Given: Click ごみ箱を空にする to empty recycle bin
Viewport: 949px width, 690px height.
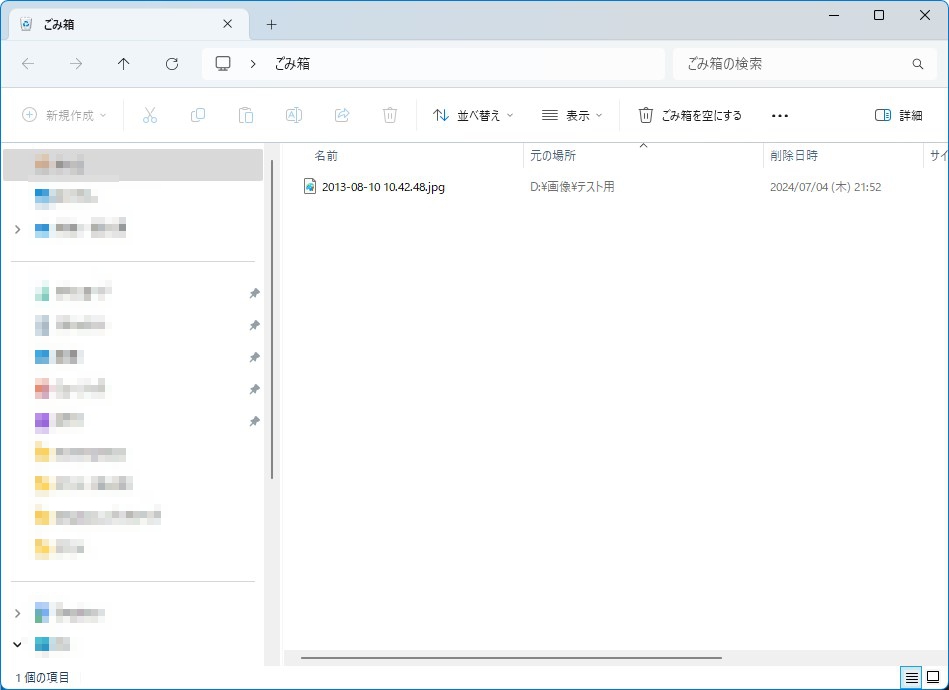Looking at the screenshot, I should coord(690,115).
